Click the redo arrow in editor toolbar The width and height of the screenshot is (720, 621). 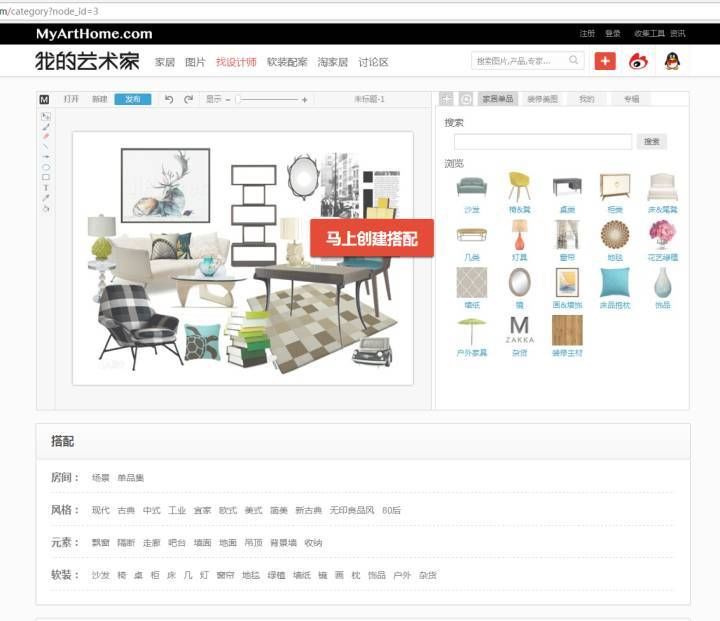pos(188,99)
